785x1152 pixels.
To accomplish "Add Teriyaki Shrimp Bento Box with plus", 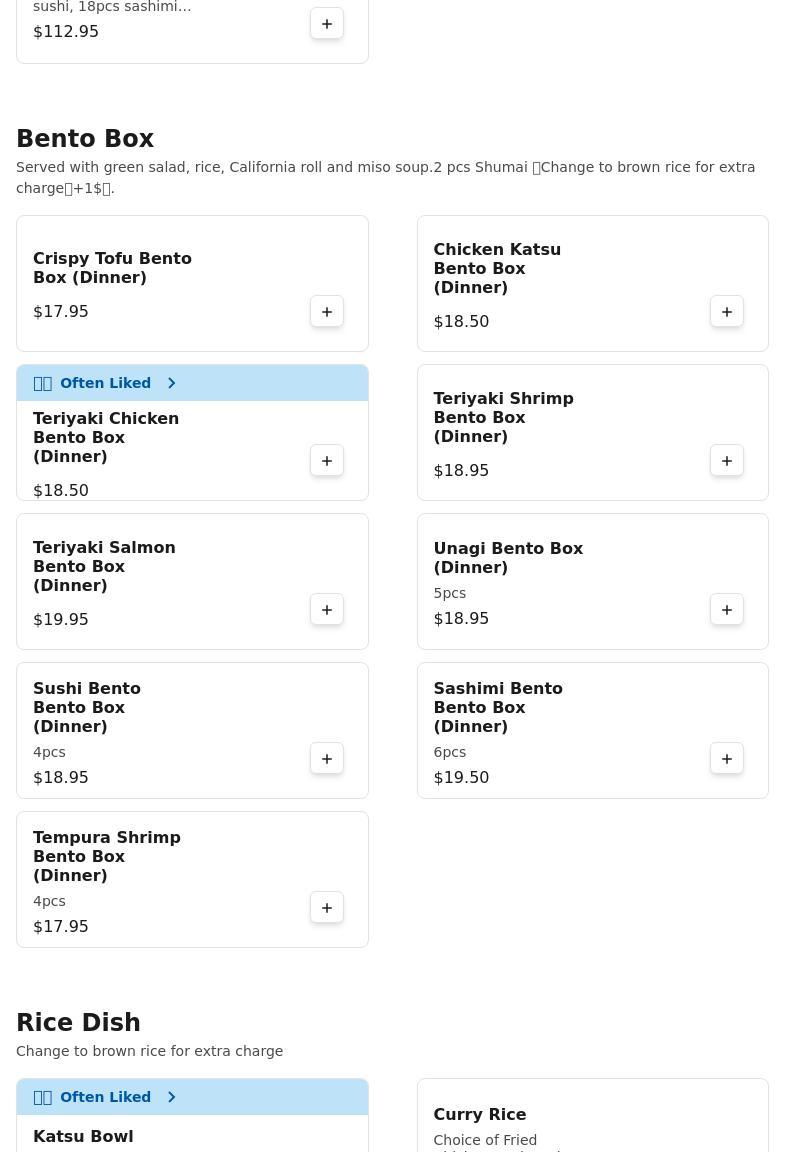I will click(x=727, y=461).
